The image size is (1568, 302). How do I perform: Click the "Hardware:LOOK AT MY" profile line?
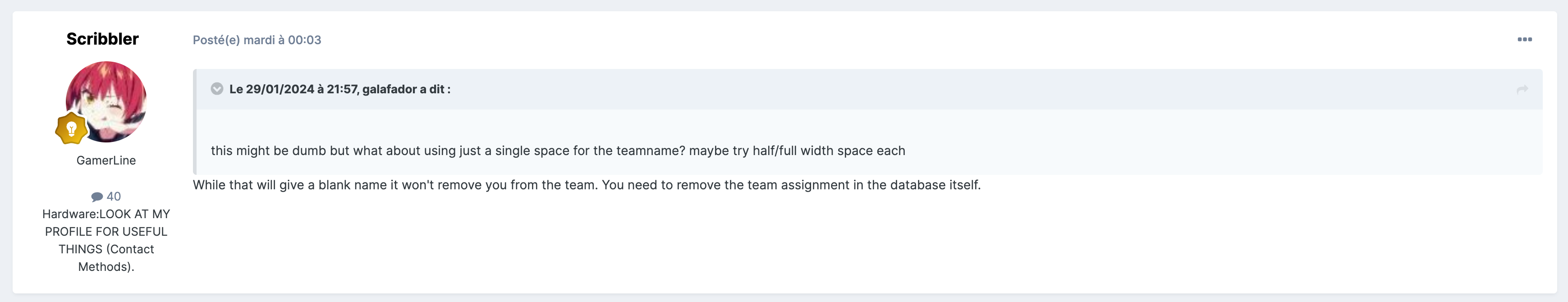coord(106,214)
